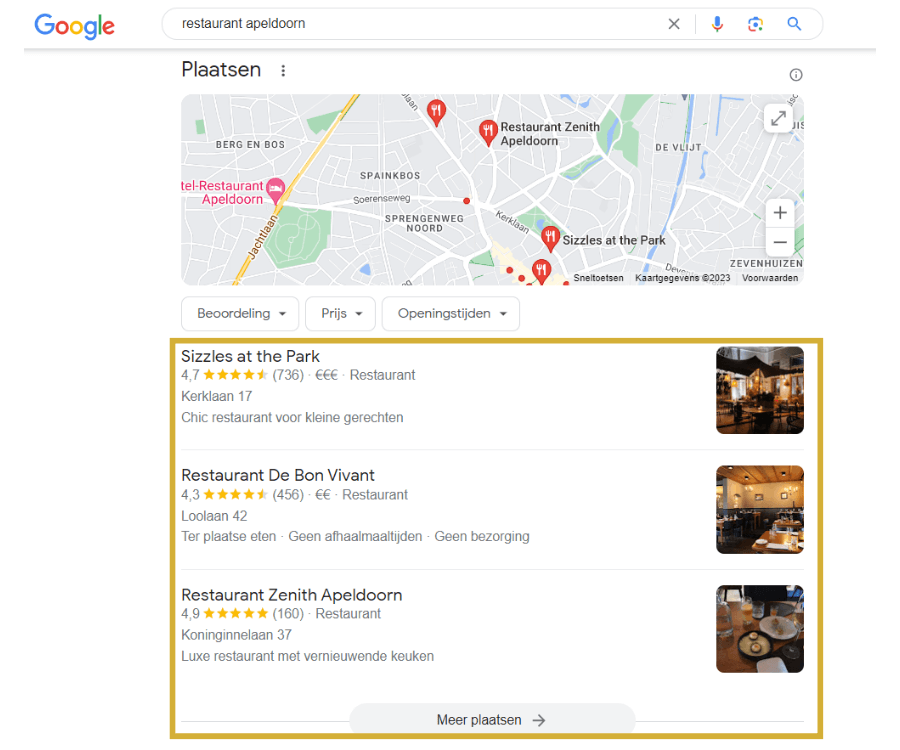Open the Beoordeling filter dropdown
Screen dimensions: 900x750
point(240,313)
